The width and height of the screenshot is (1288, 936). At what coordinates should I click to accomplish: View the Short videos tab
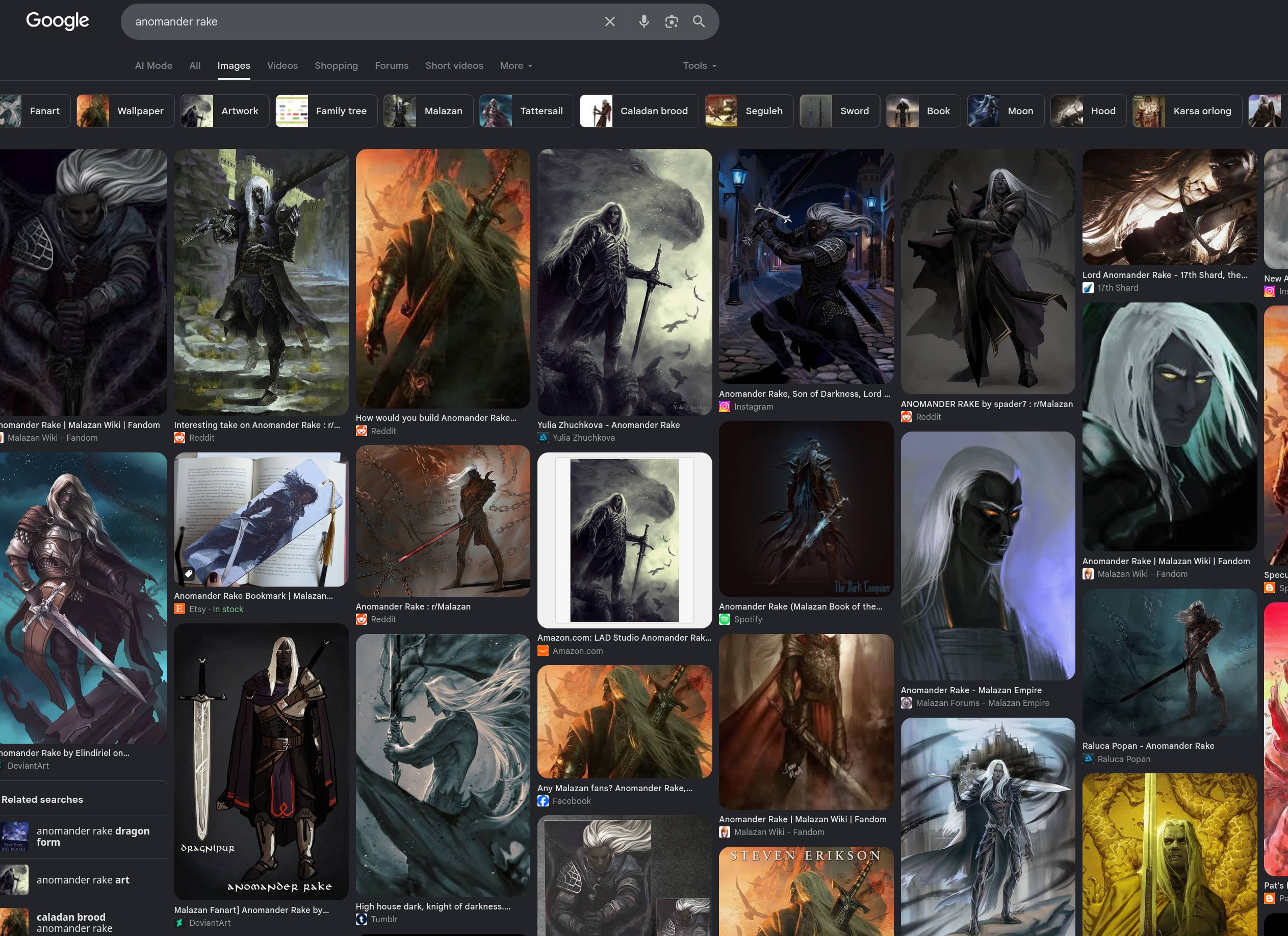454,66
